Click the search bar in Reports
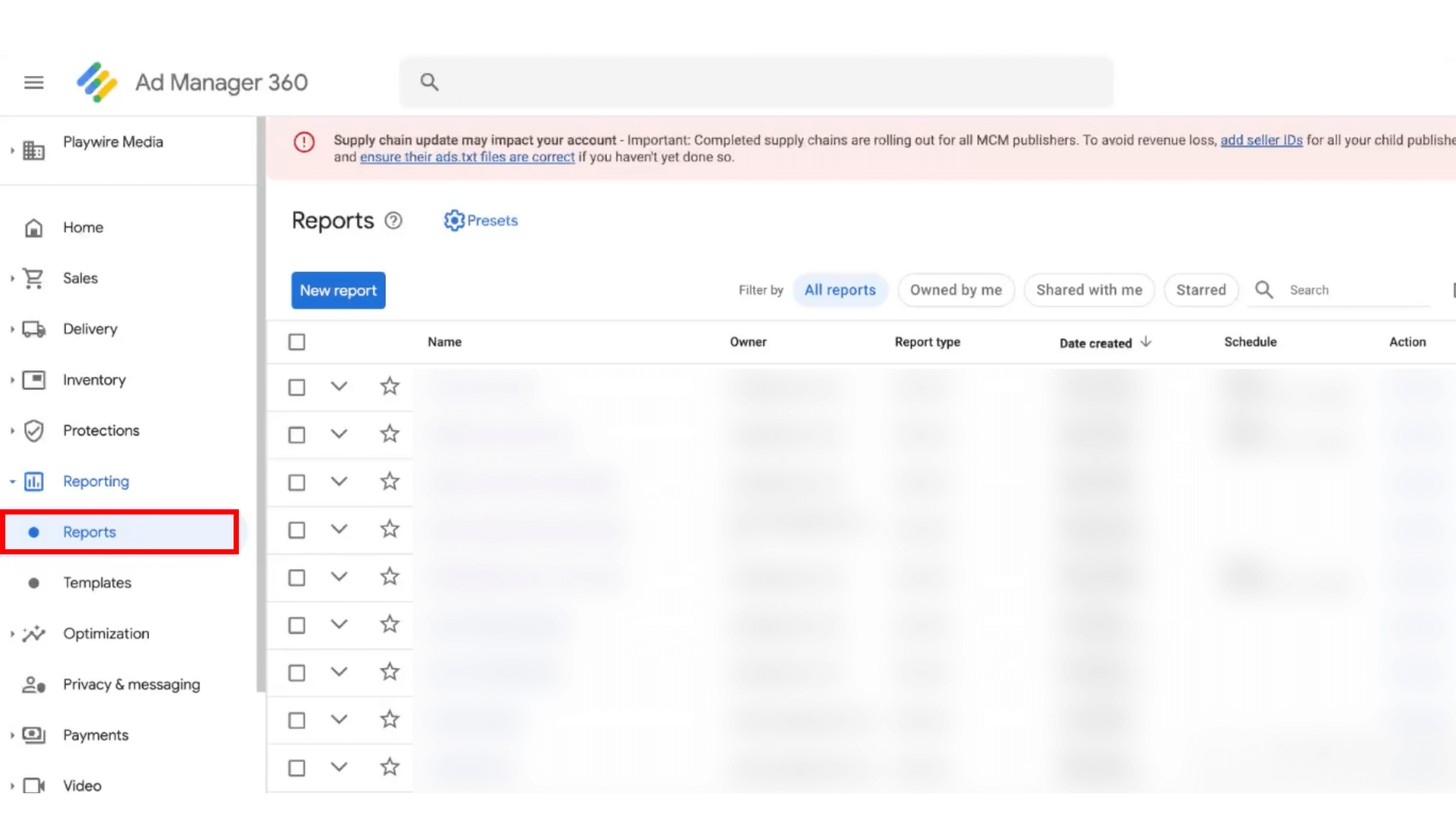The height and width of the screenshot is (819, 1456). tap(1350, 290)
